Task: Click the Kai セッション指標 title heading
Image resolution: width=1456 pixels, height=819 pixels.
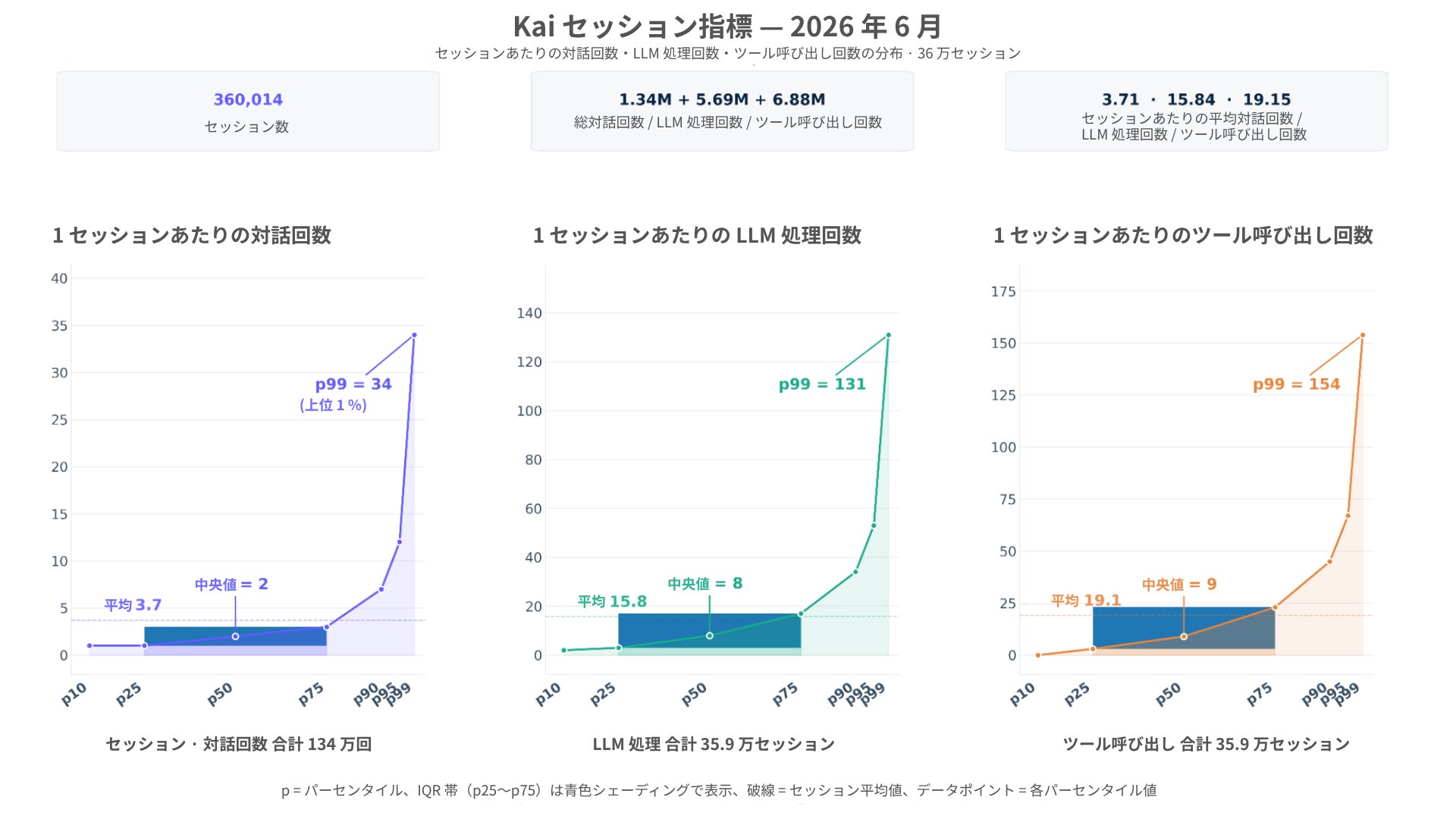Action: point(728,27)
